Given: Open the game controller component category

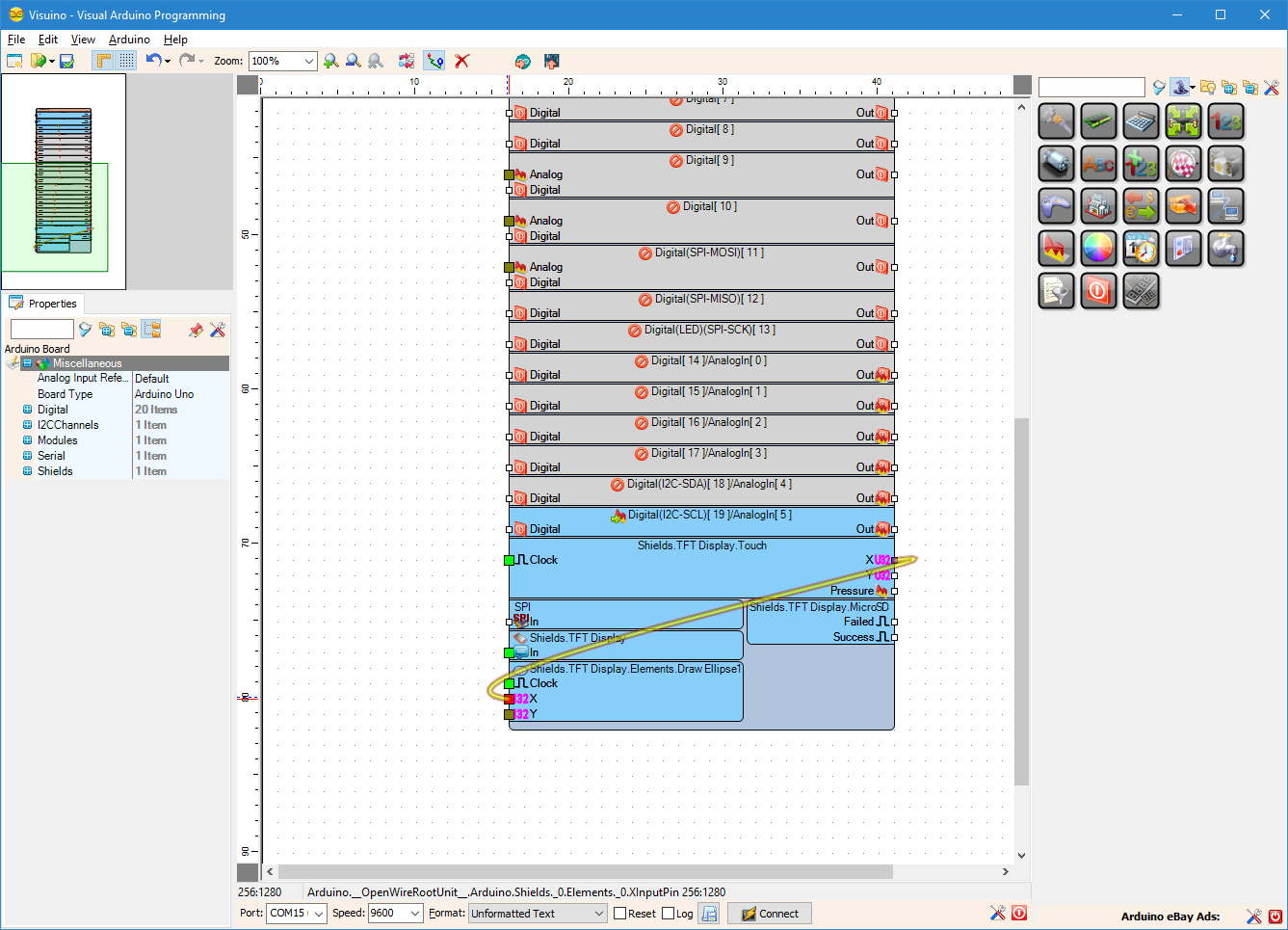Looking at the screenshot, I should click(1056, 205).
